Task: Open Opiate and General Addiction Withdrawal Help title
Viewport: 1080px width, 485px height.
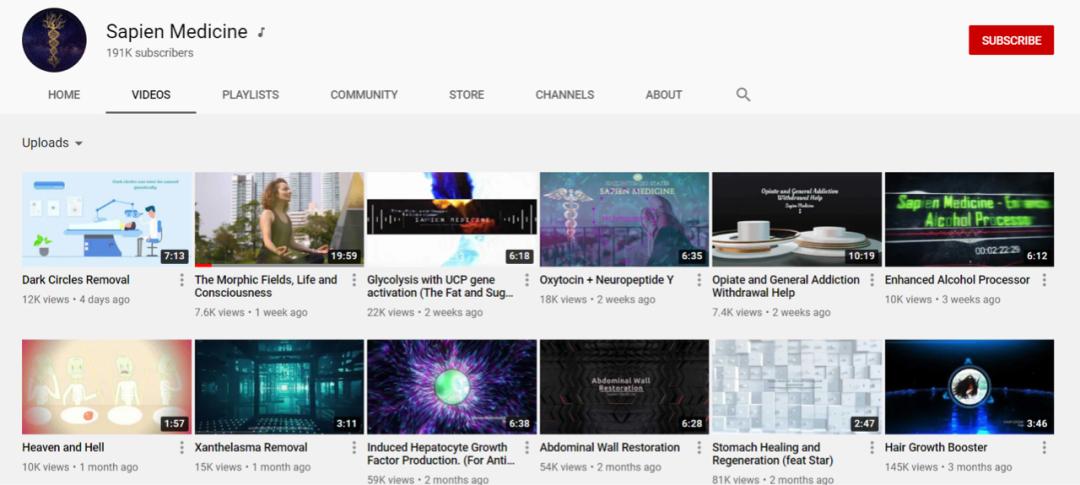Action: [x=786, y=286]
